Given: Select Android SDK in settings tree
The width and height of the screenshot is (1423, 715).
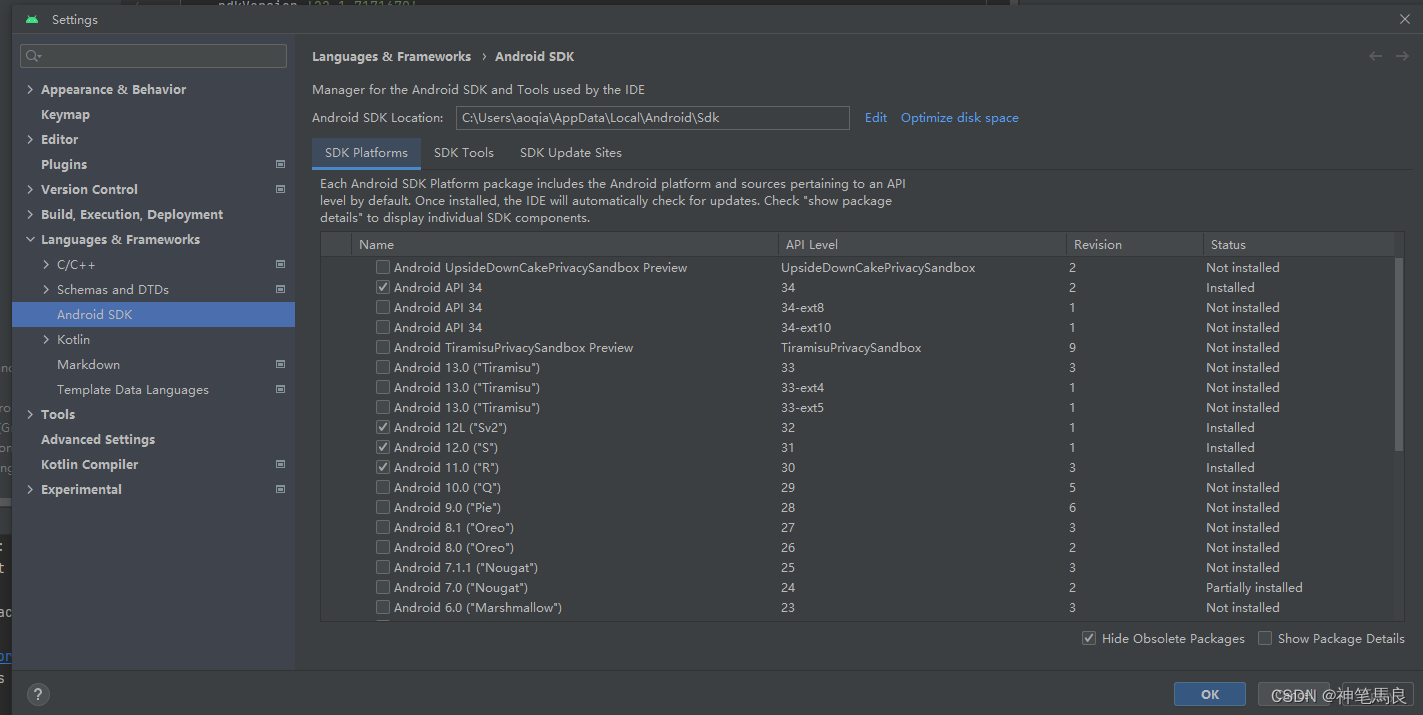Looking at the screenshot, I should [153, 314].
